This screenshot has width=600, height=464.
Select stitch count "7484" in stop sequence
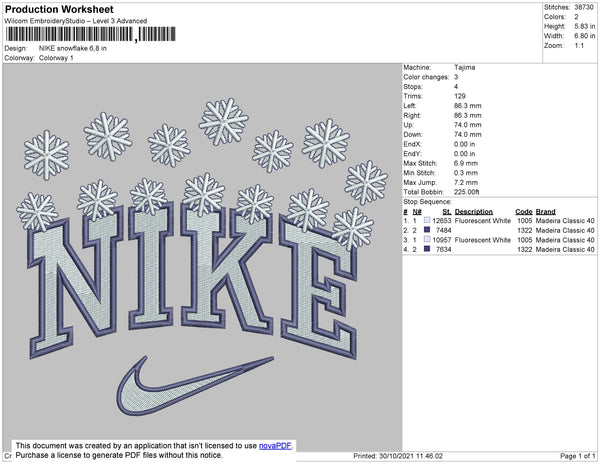pyautogui.click(x=444, y=230)
